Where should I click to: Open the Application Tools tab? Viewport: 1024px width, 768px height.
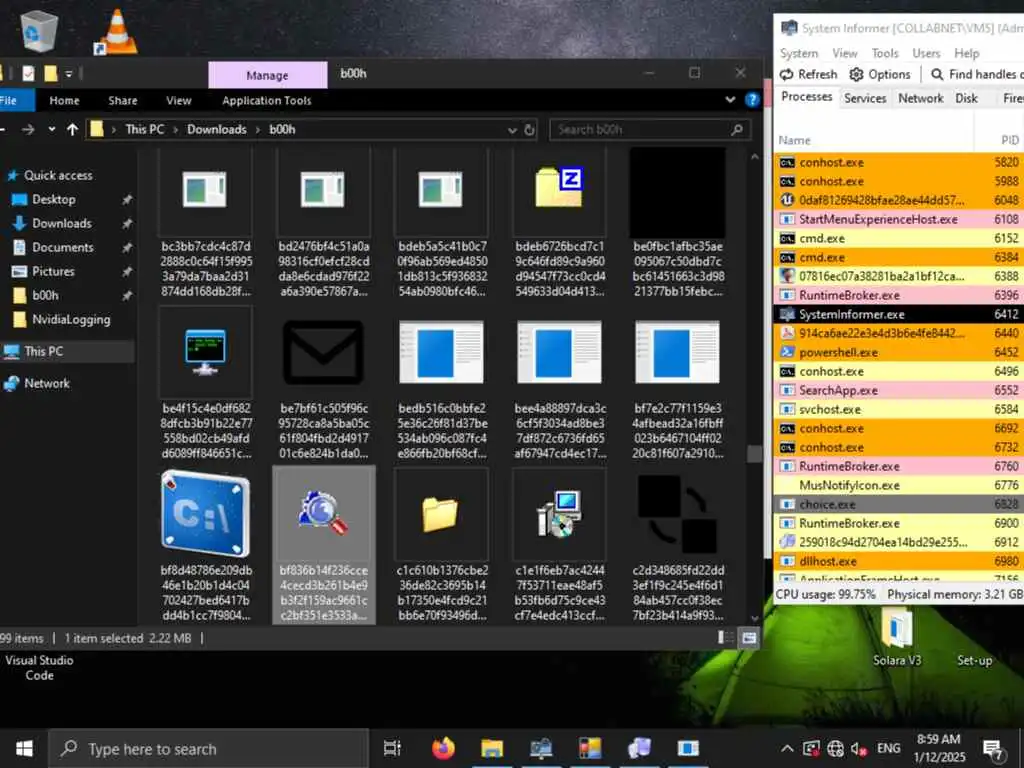[266, 101]
